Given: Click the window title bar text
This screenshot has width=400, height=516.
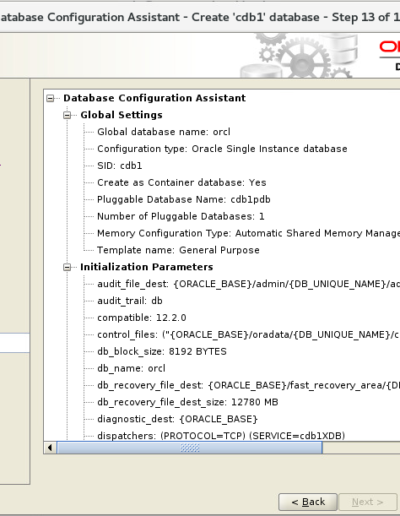Looking at the screenshot, I should click(200, 17).
